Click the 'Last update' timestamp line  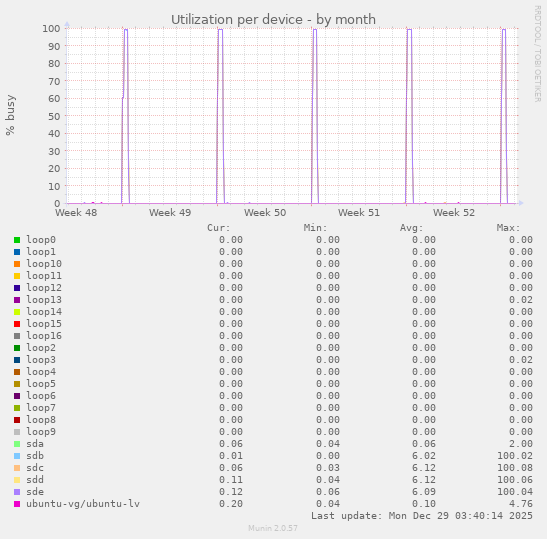tap(422, 516)
